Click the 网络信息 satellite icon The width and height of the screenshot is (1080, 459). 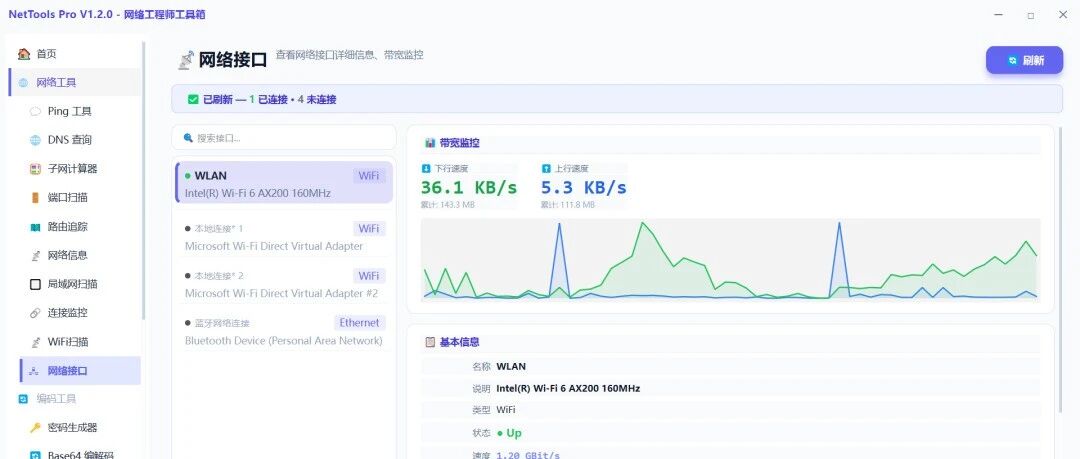click(x=35, y=256)
